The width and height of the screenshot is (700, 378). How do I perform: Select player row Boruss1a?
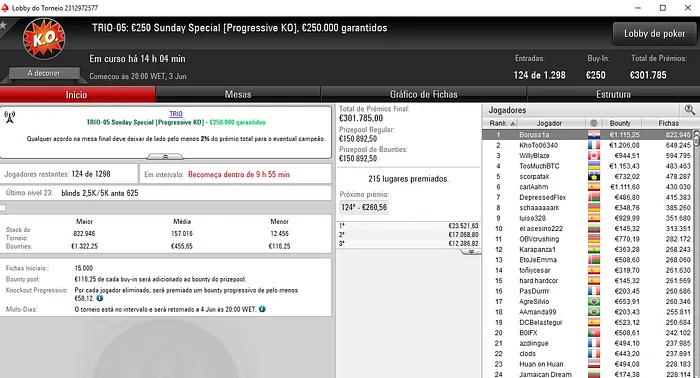click(588, 135)
